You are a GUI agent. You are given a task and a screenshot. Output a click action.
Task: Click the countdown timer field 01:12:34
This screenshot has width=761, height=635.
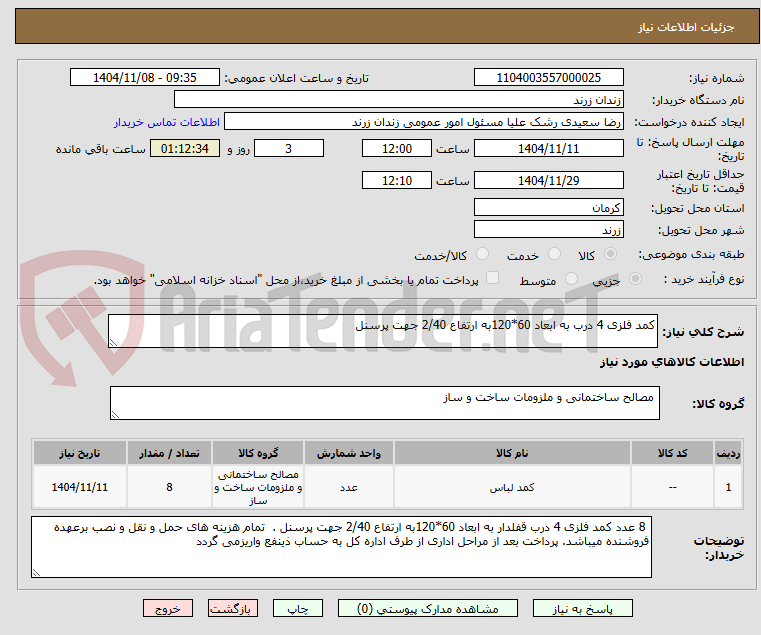pos(185,148)
